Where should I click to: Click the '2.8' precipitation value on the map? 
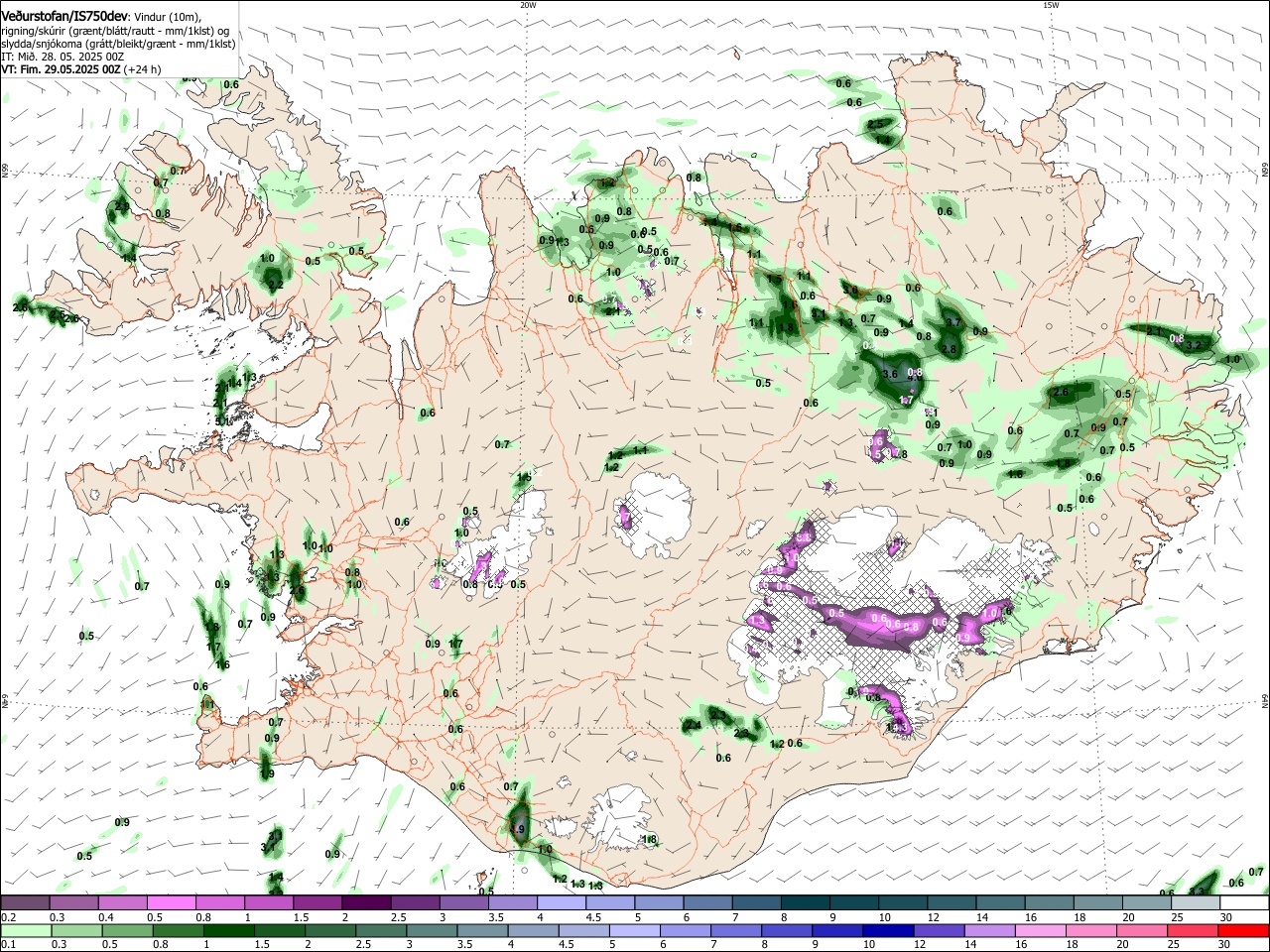click(949, 349)
